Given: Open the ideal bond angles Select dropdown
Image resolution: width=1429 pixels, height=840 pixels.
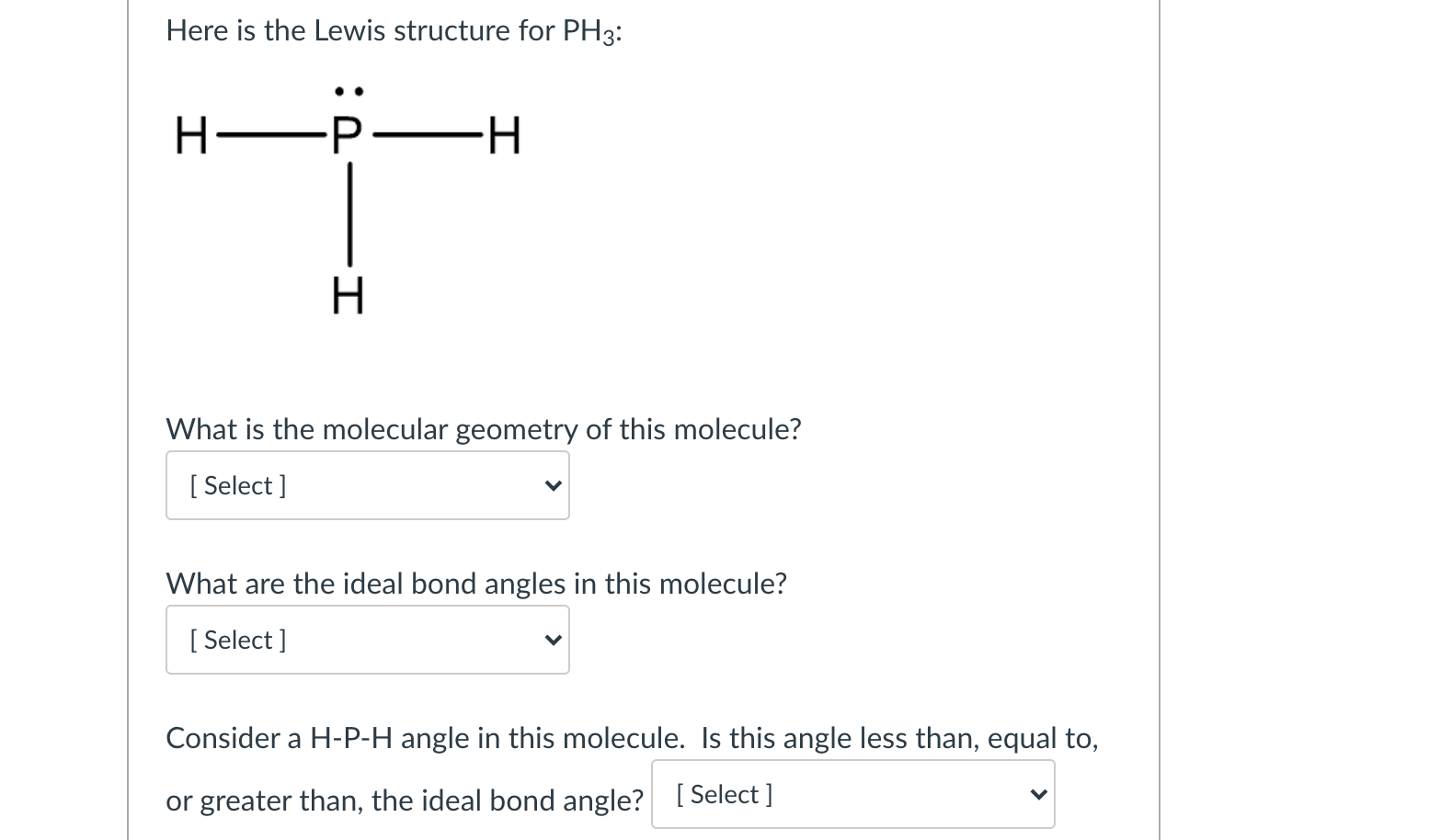Looking at the screenshot, I should point(367,640).
